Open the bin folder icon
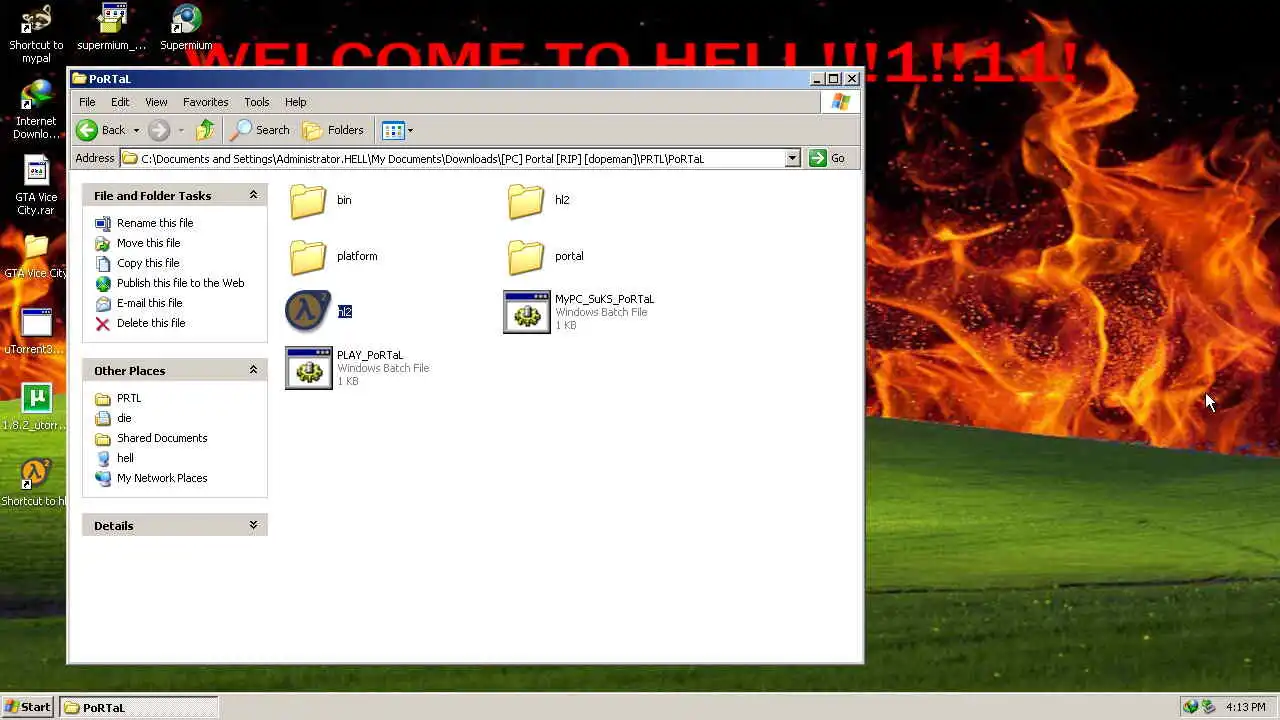 [308, 201]
